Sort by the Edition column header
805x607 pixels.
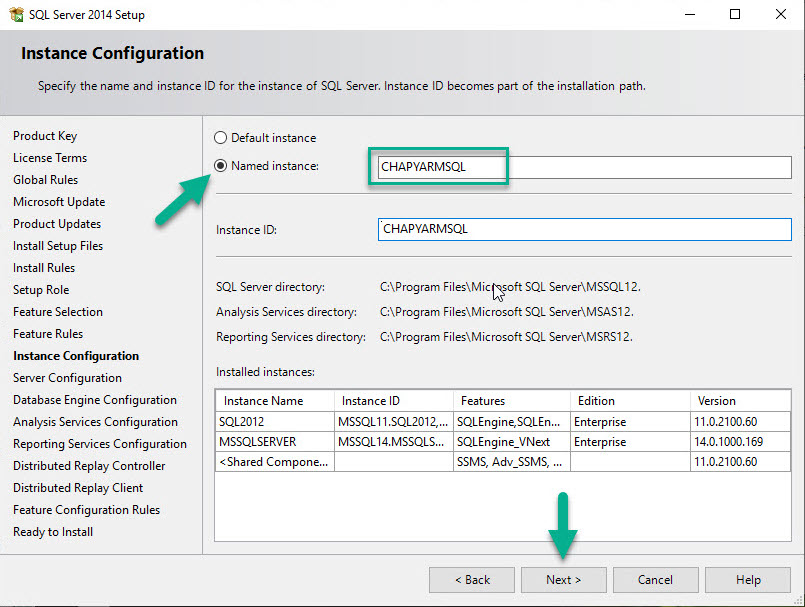[630, 401]
